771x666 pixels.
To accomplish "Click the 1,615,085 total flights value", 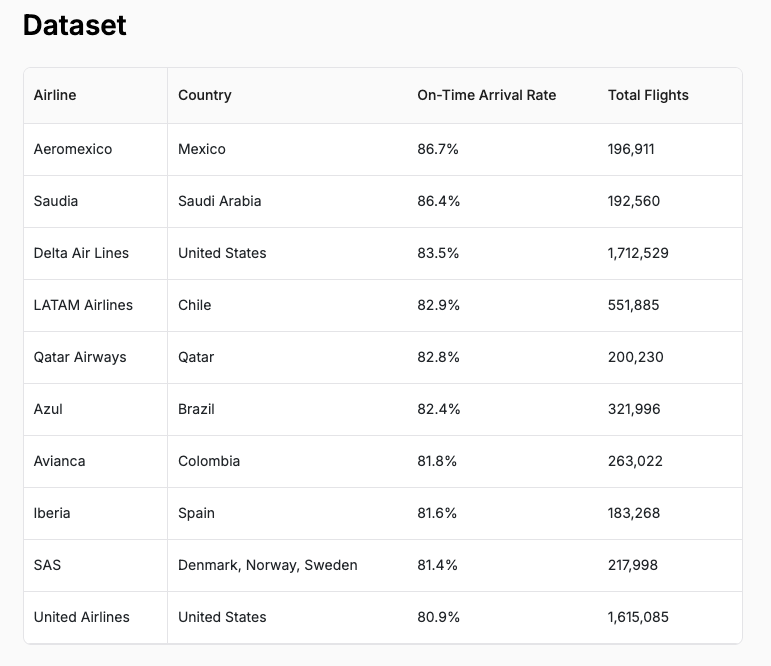I will point(638,617).
